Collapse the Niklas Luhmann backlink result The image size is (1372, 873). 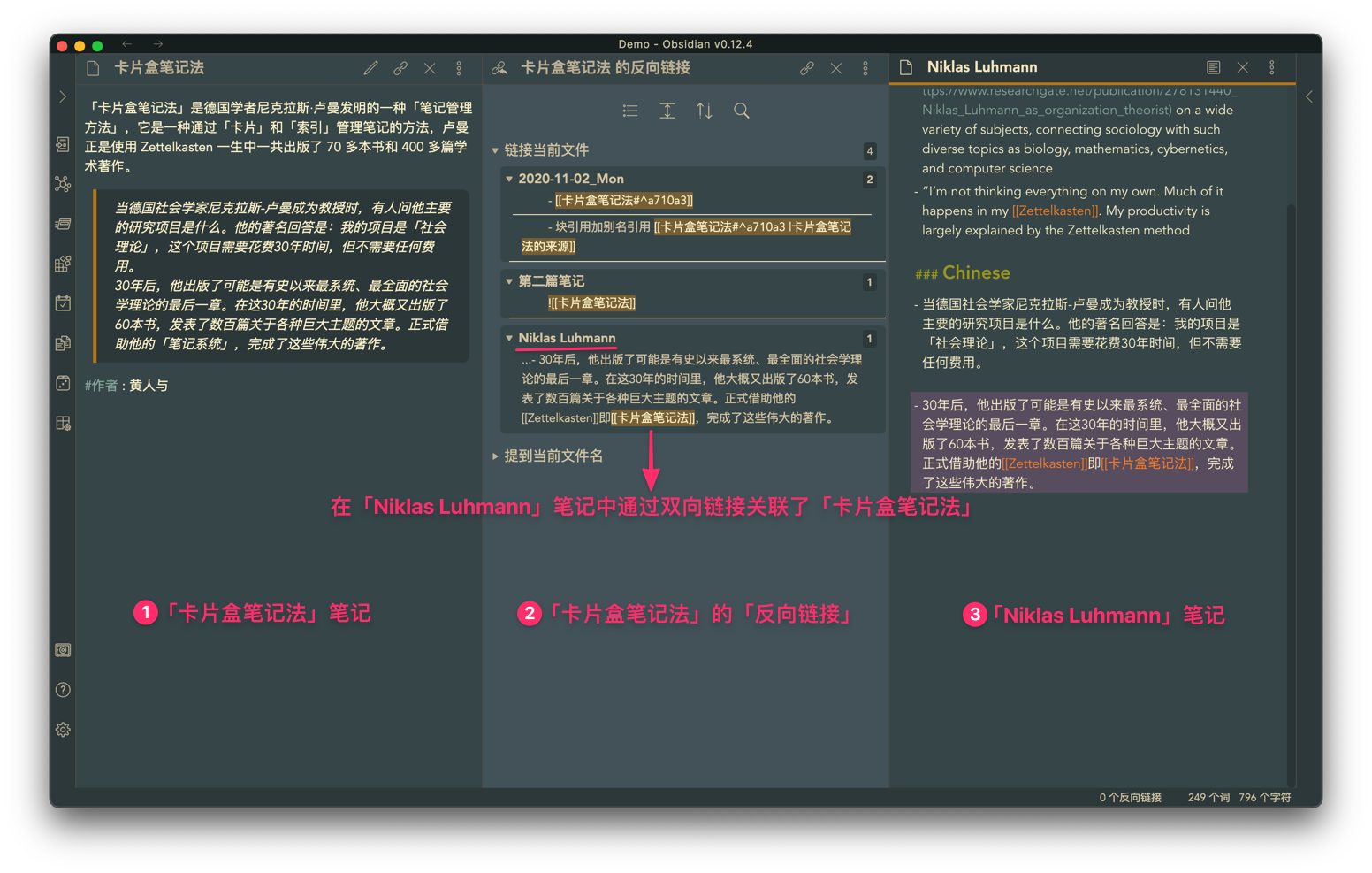click(509, 338)
